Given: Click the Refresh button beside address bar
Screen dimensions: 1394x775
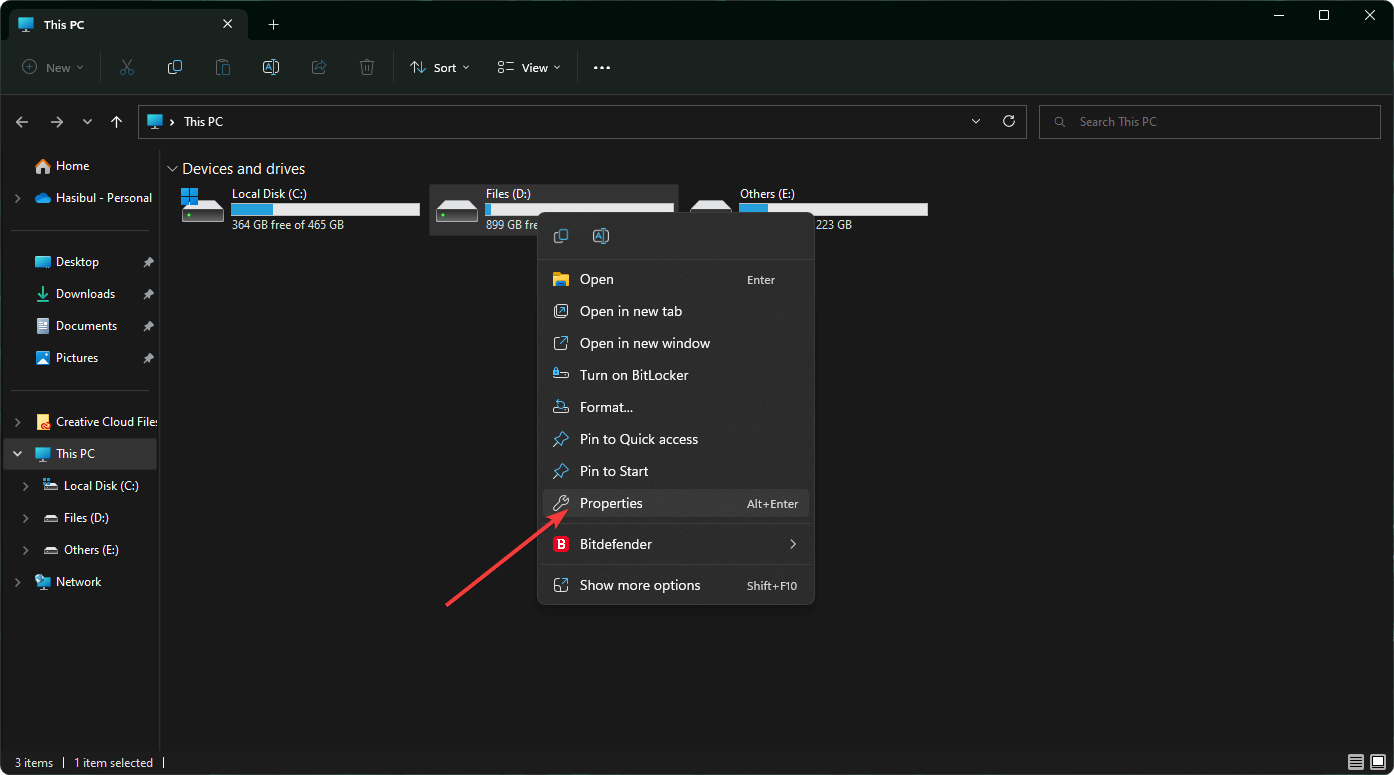Looking at the screenshot, I should coord(1009,121).
